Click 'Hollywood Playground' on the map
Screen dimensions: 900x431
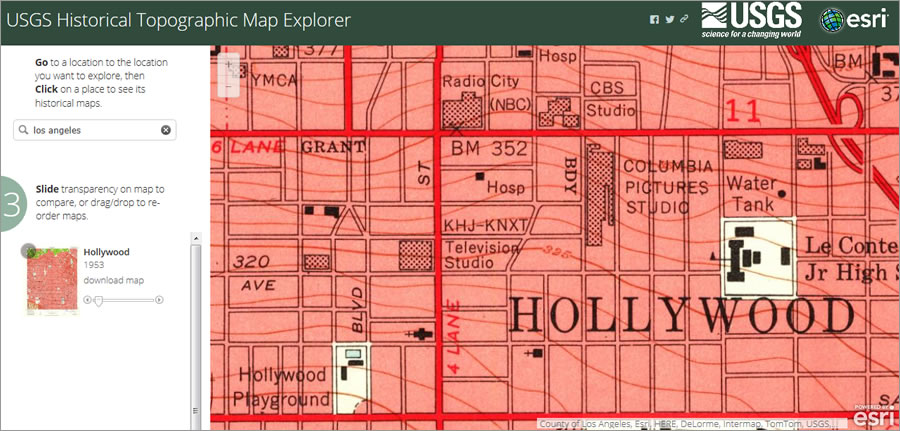click(x=284, y=387)
